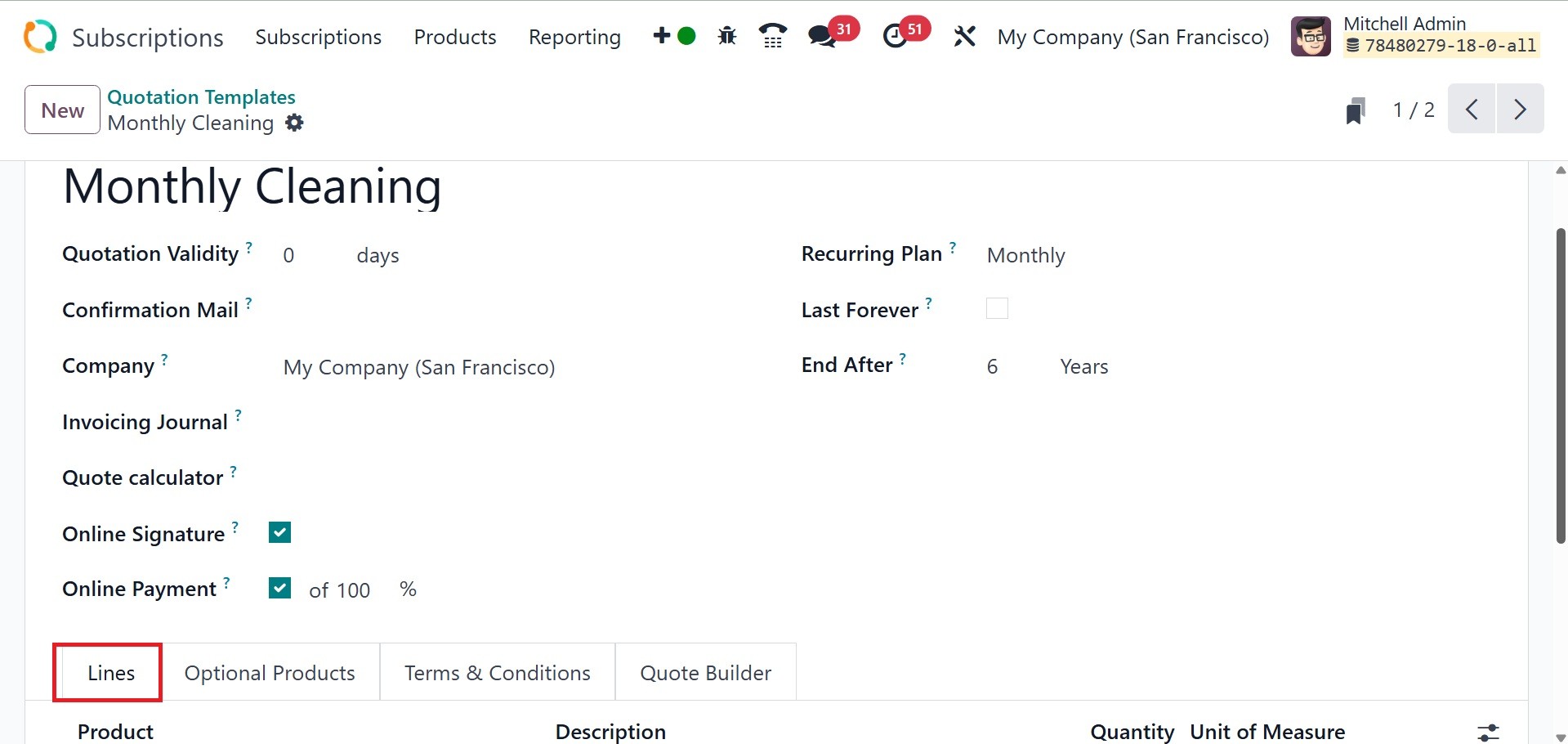Open the column settings adjust icon

click(1488, 732)
